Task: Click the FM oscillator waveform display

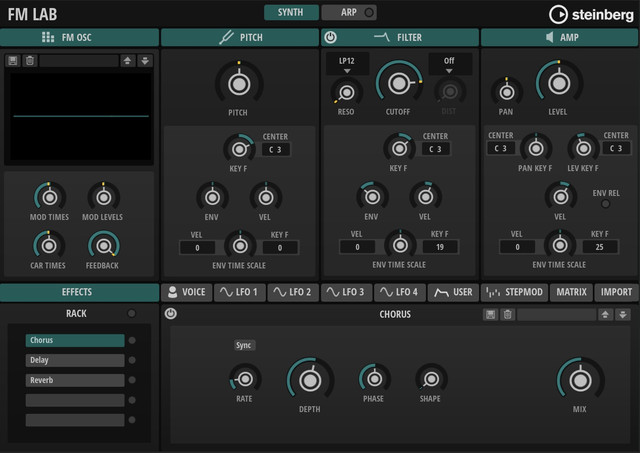Action: pos(79,117)
